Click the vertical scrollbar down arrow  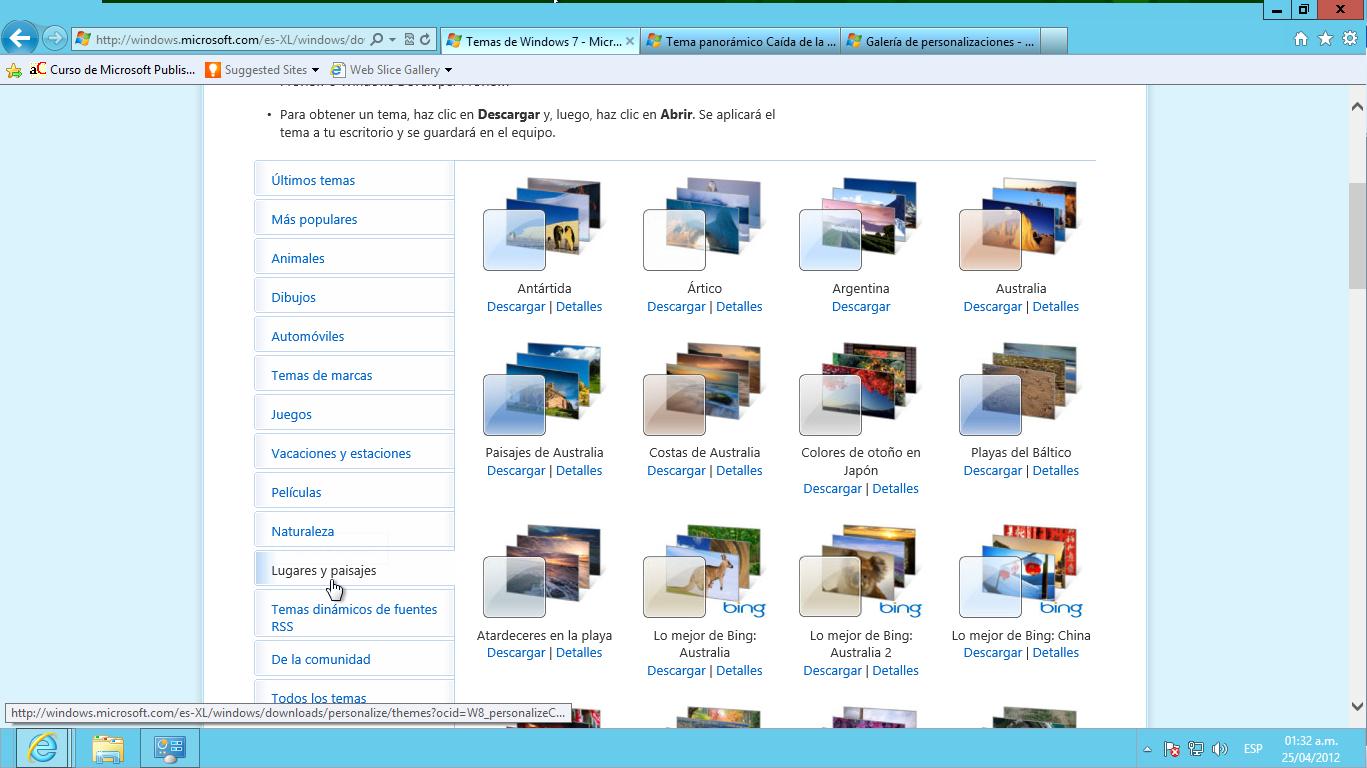pyautogui.click(x=1357, y=707)
